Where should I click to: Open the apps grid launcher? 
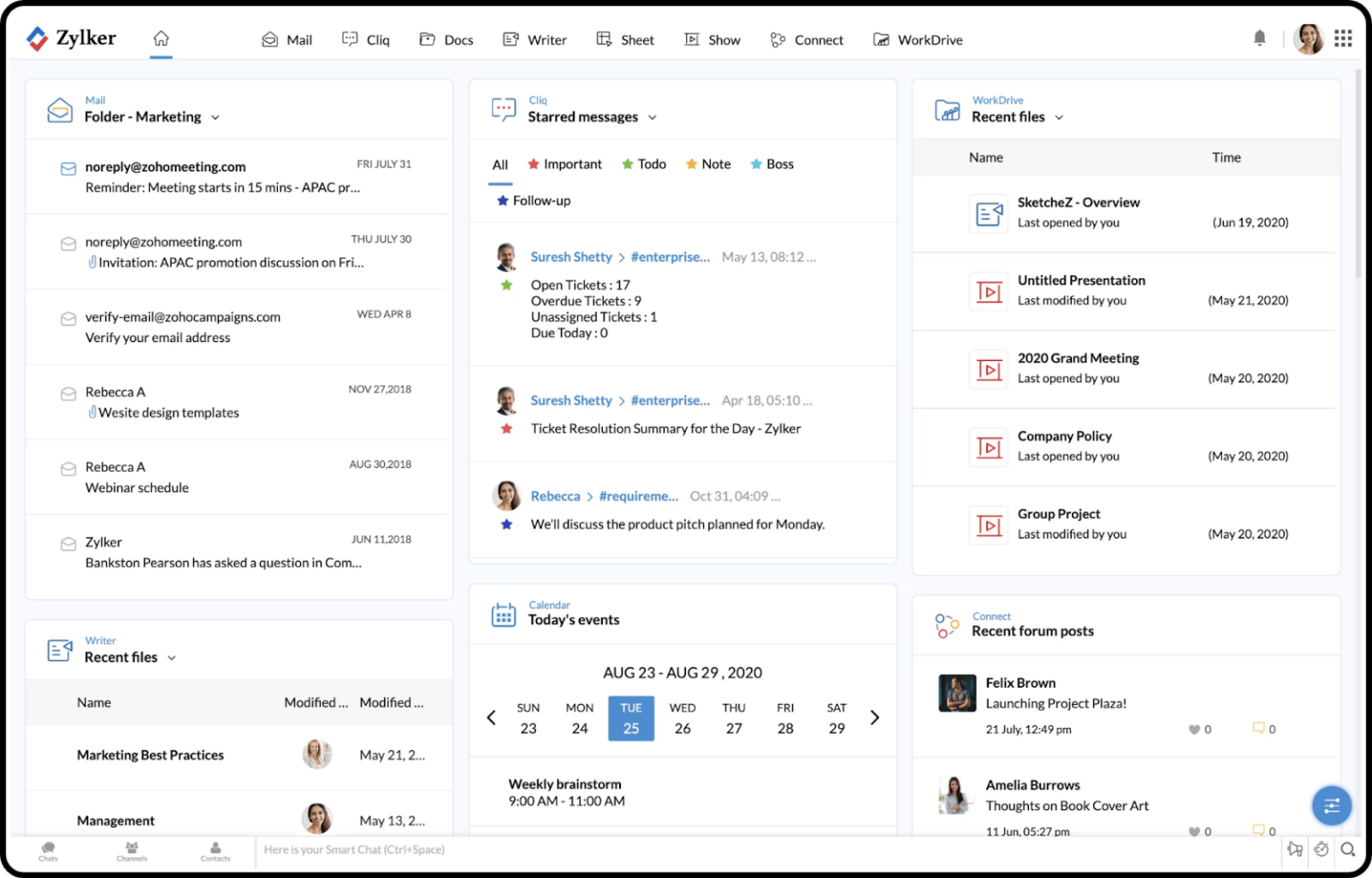tap(1343, 38)
